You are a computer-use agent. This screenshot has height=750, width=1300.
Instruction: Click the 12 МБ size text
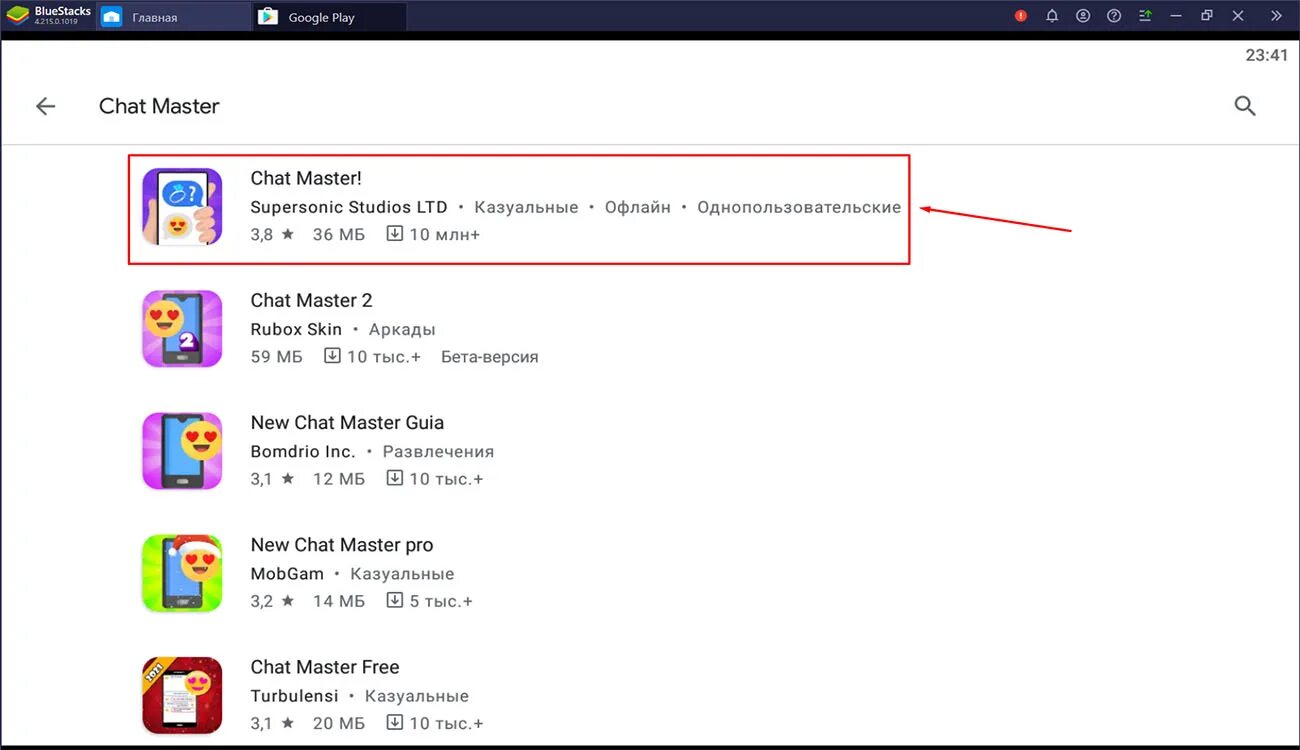click(339, 479)
